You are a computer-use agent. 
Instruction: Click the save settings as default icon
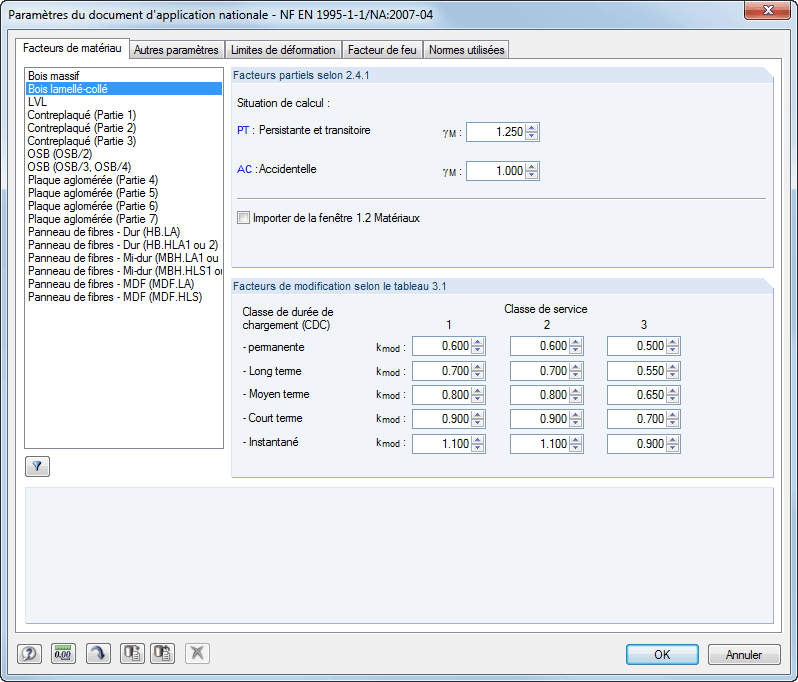tap(132, 653)
